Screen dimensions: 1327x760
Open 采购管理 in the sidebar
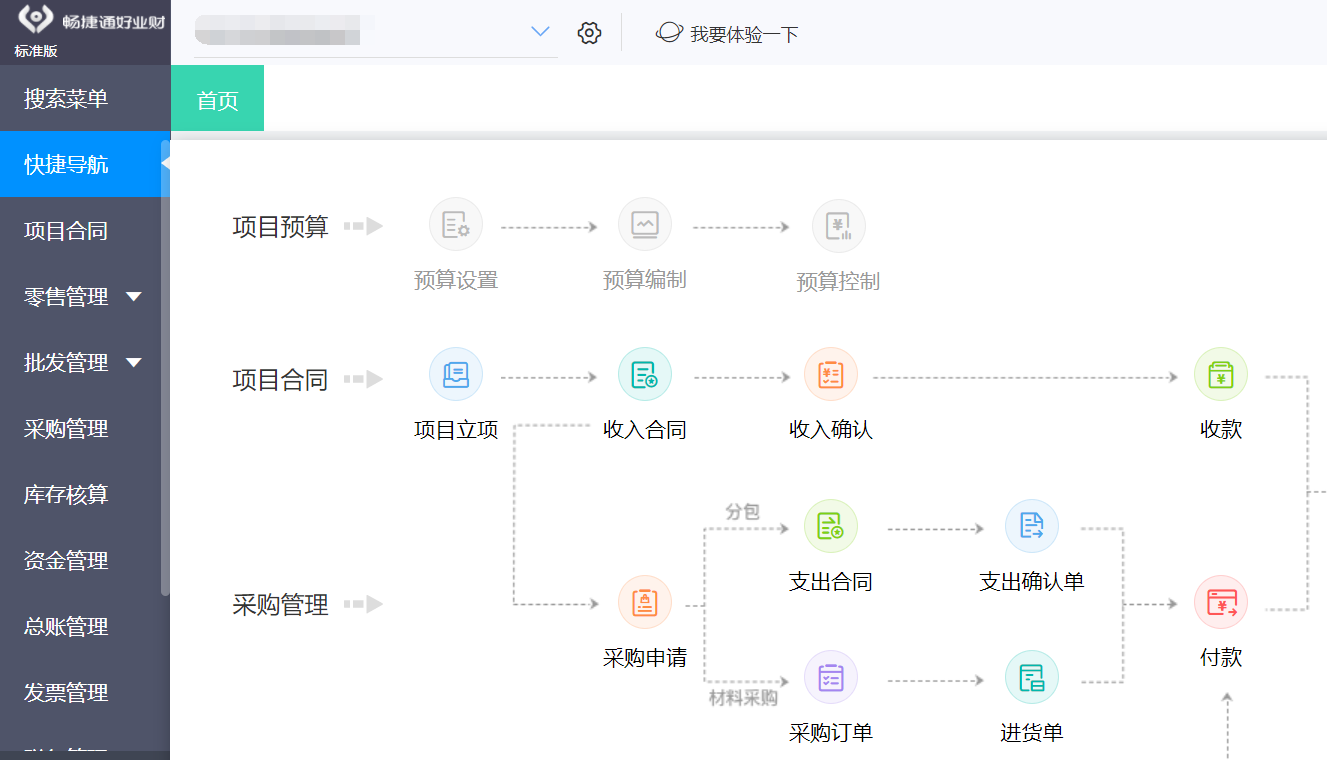pos(85,428)
